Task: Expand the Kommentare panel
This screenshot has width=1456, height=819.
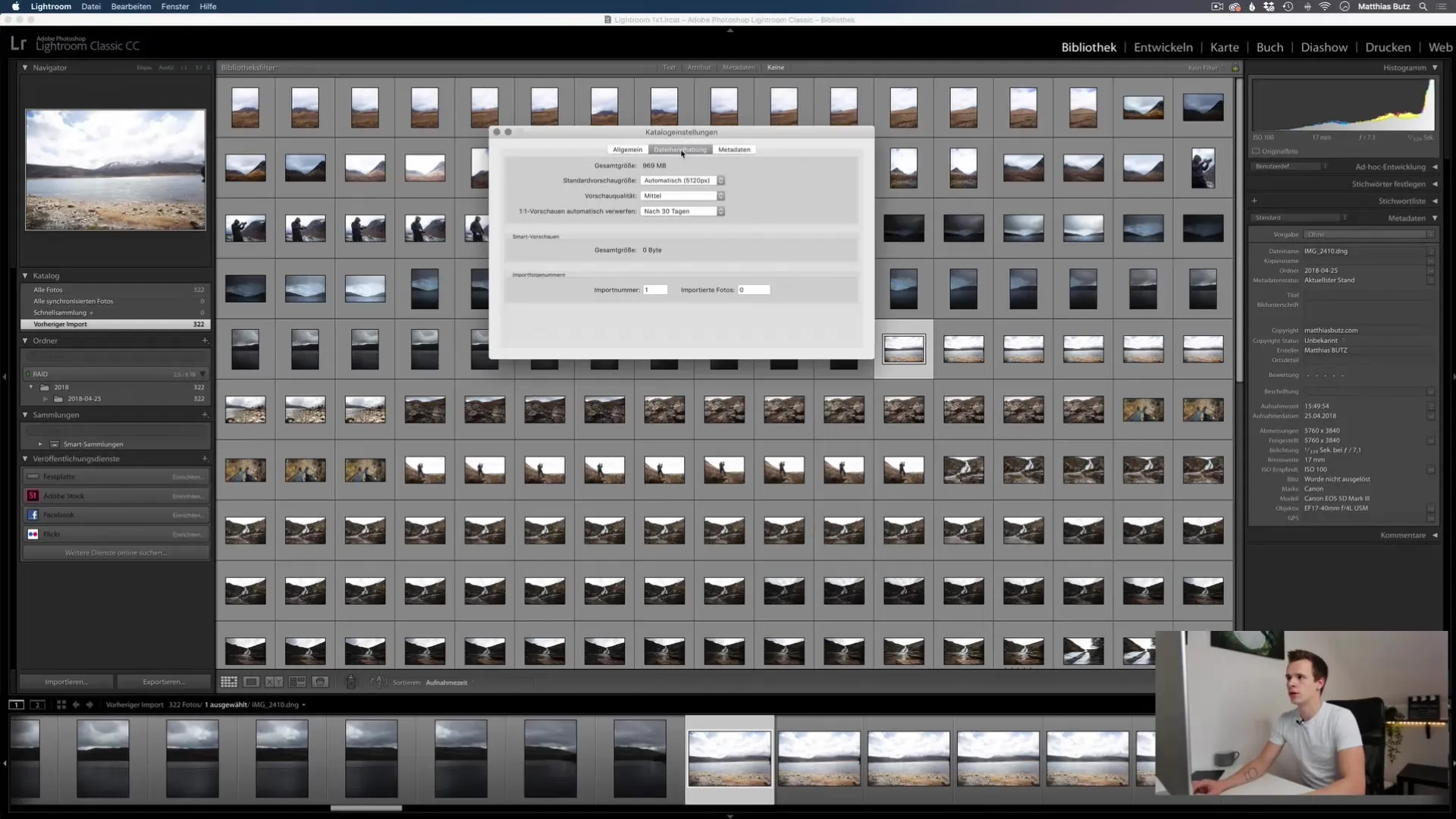Action: tap(1435, 535)
